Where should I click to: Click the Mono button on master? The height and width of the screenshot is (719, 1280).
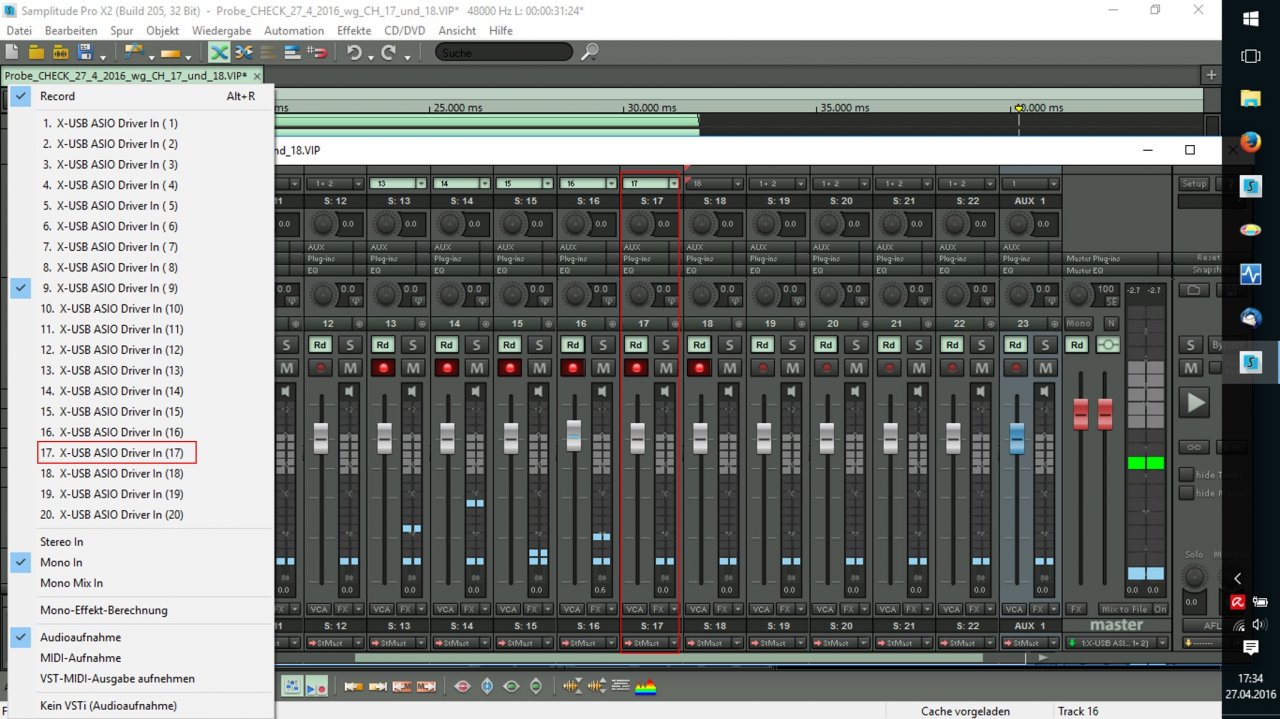click(x=1078, y=323)
